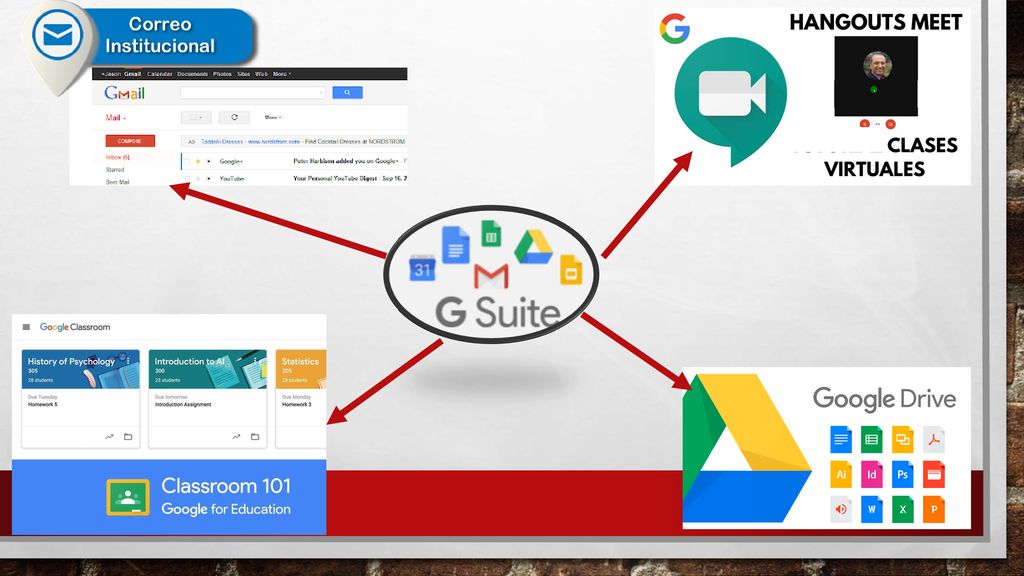Viewport: 1024px width, 576px height.
Task: Click the red video file icon in the Drive grid
Action: pyautogui.click(x=934, y=475)
